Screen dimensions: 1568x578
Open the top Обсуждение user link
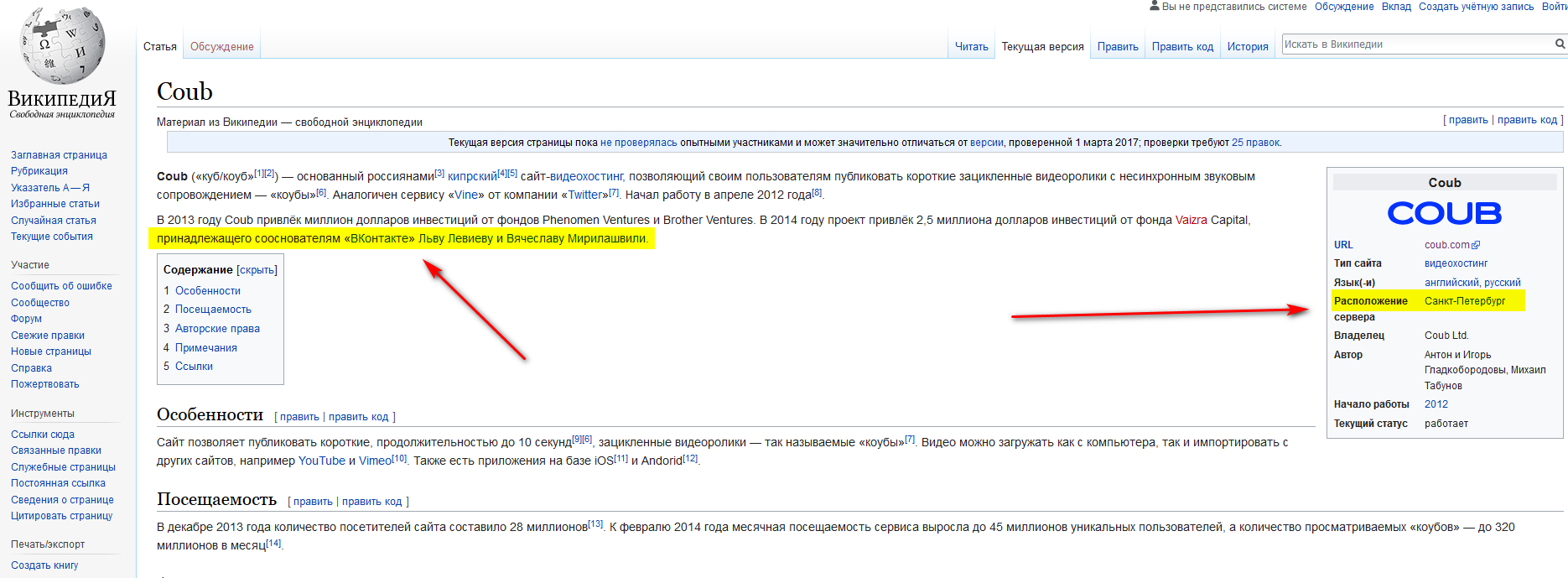[x=1344, y=7]
